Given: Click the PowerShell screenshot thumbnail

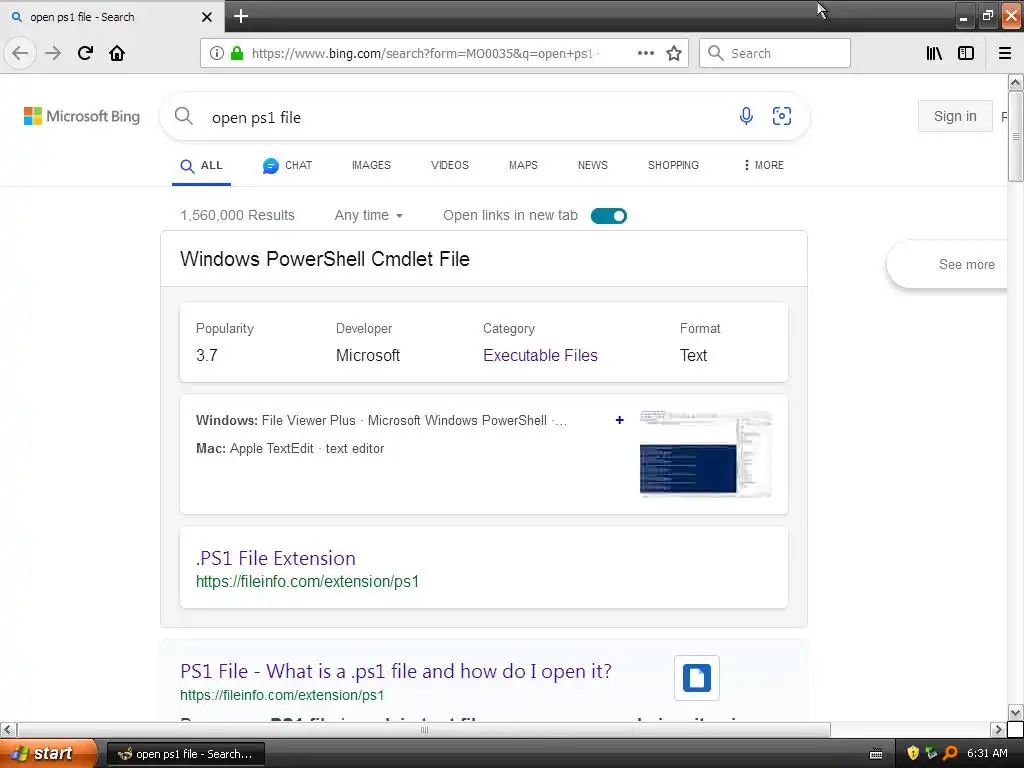Looking at the screenshot, I should pos(705,454).
